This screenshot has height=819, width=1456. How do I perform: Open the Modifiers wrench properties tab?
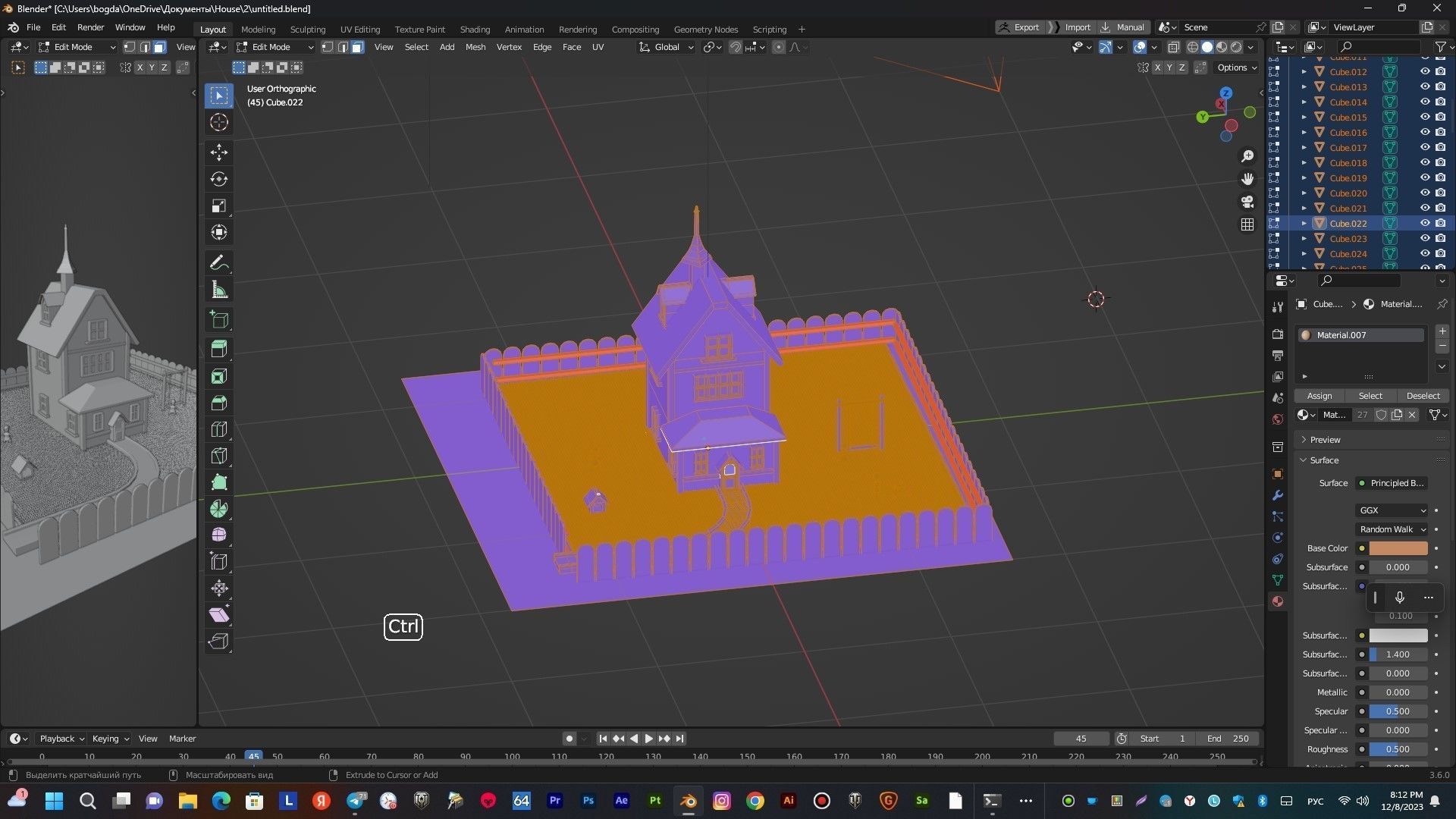coord(1278,495)
